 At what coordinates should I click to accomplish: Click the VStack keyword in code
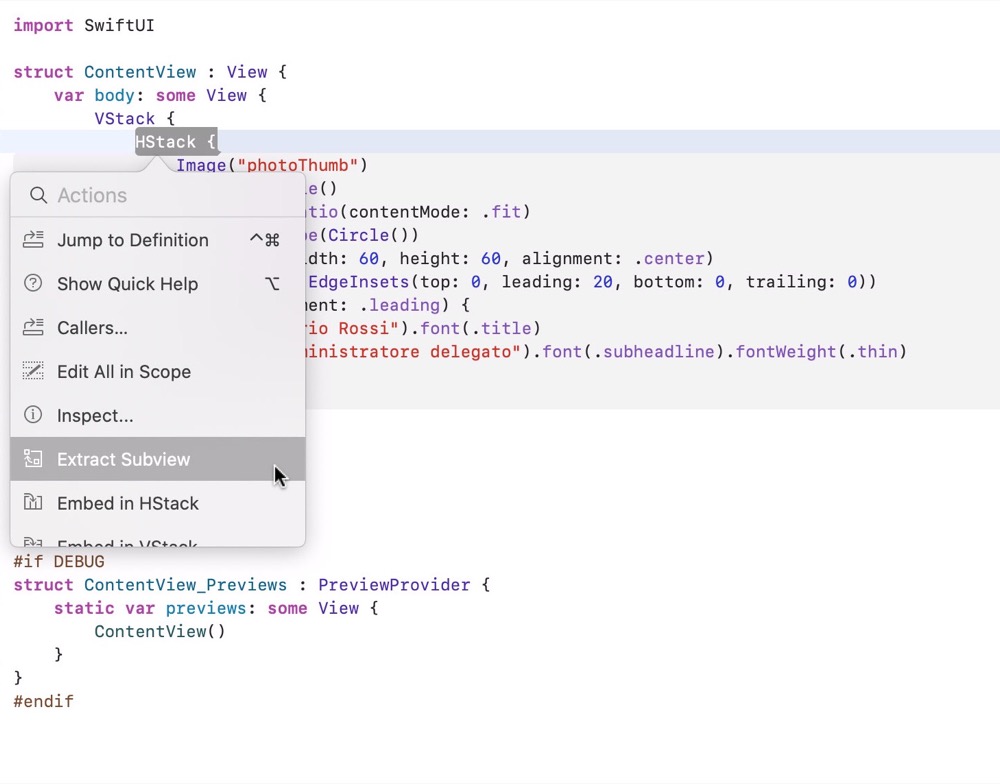coord(125,119)
